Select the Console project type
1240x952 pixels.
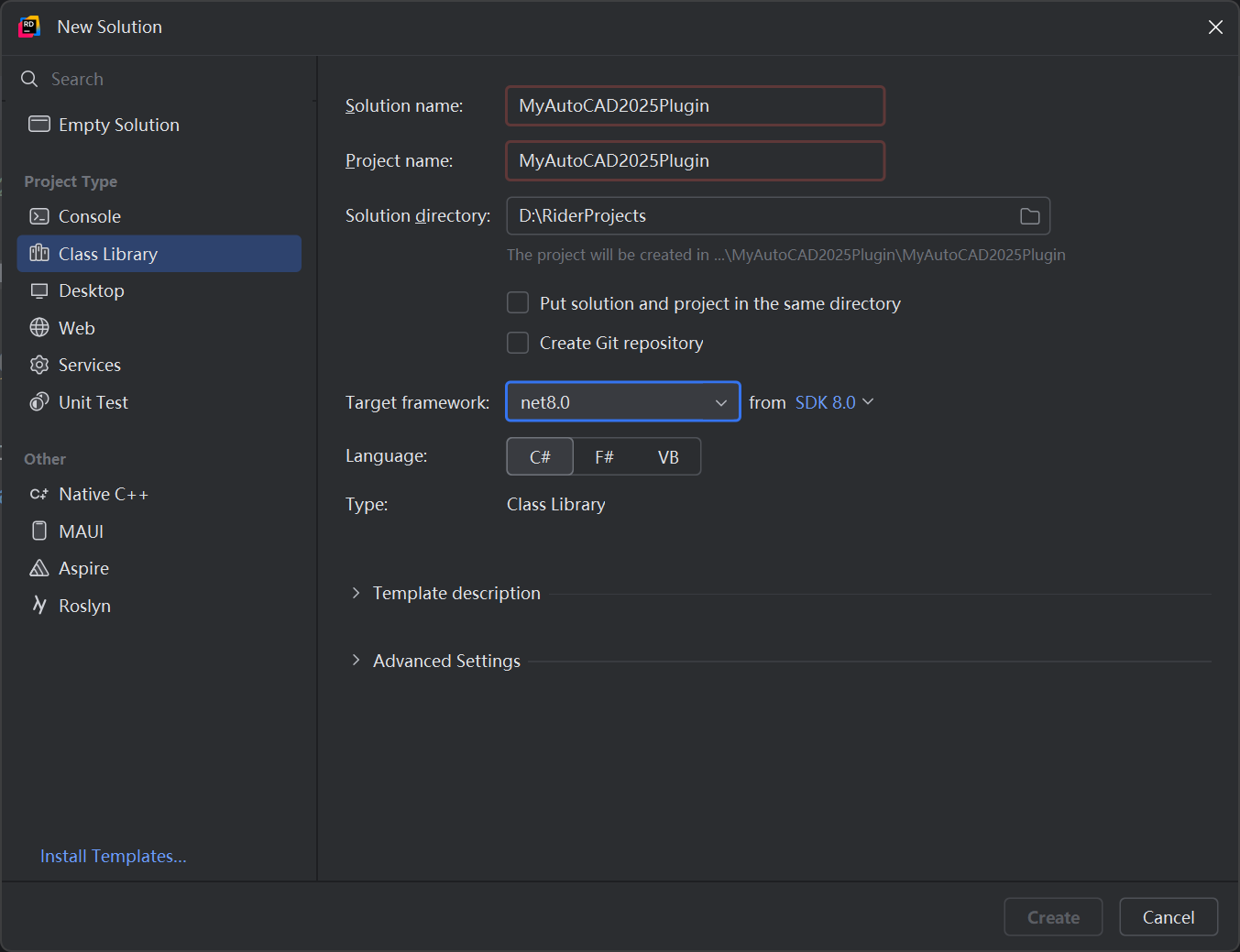(x=159, y=216)
